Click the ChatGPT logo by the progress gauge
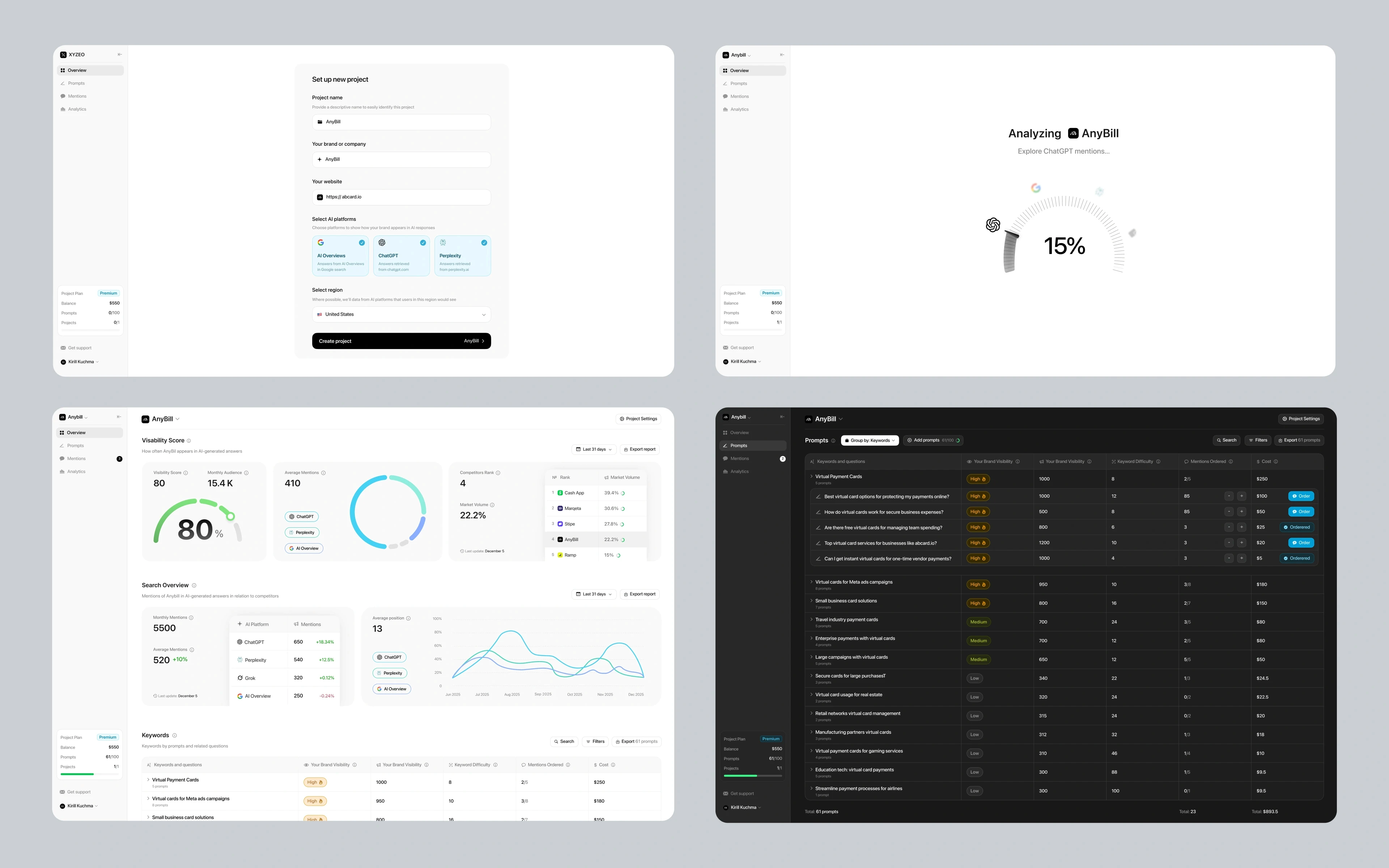 coord(993,225)
